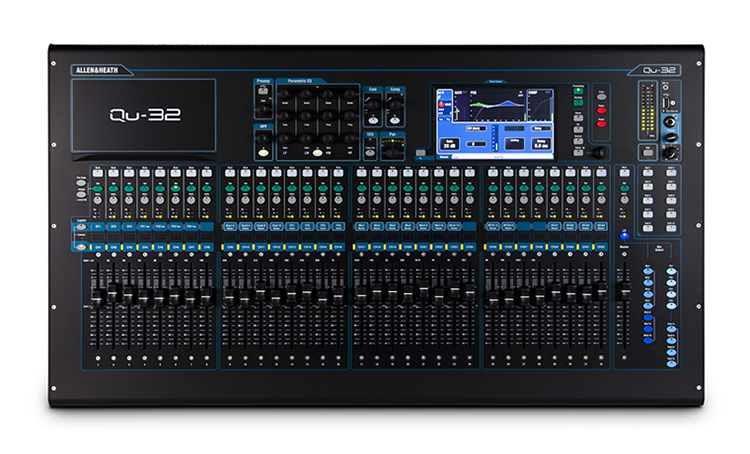Mute channel CH17 with its Mute key

[x=362, y=173]
